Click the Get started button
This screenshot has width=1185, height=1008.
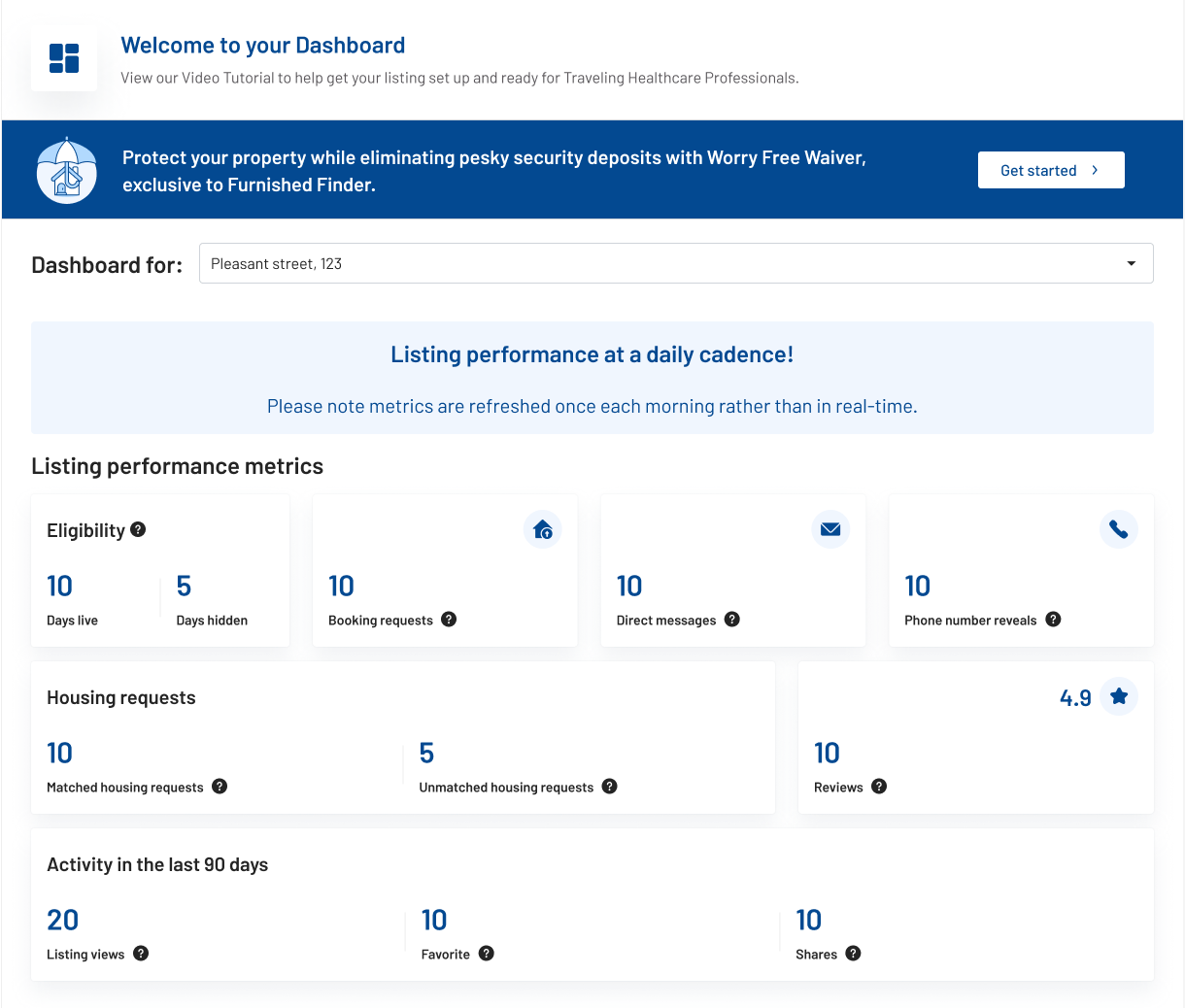(1051, 170)
